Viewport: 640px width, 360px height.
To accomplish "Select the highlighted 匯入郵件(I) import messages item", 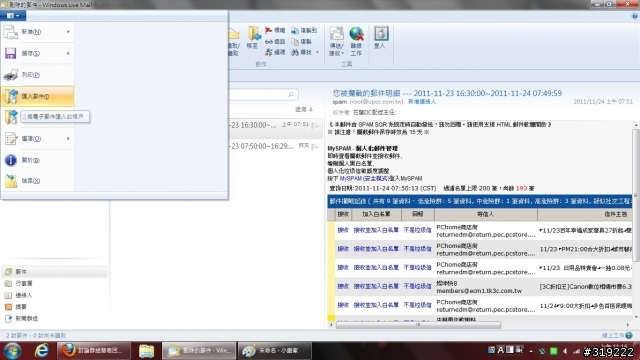I will click(x=38, y=96).
